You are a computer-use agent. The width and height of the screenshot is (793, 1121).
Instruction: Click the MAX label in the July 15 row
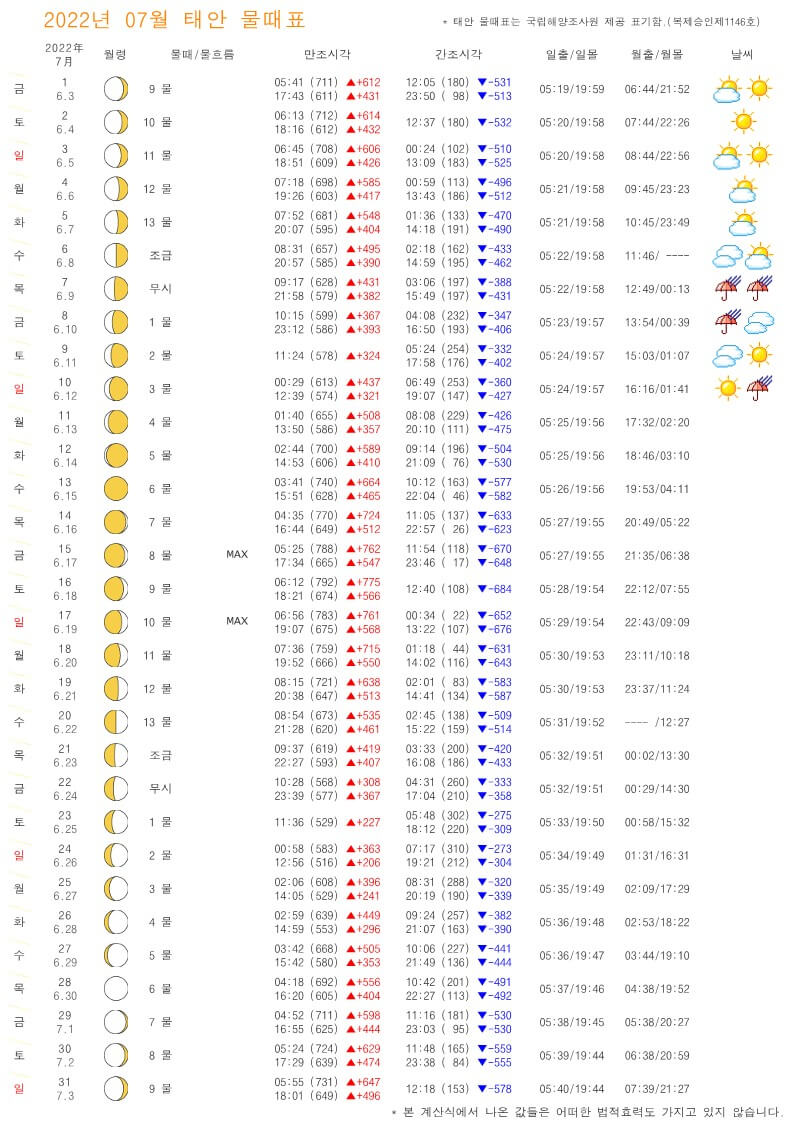pyautogui.click(x=237, y=554)
